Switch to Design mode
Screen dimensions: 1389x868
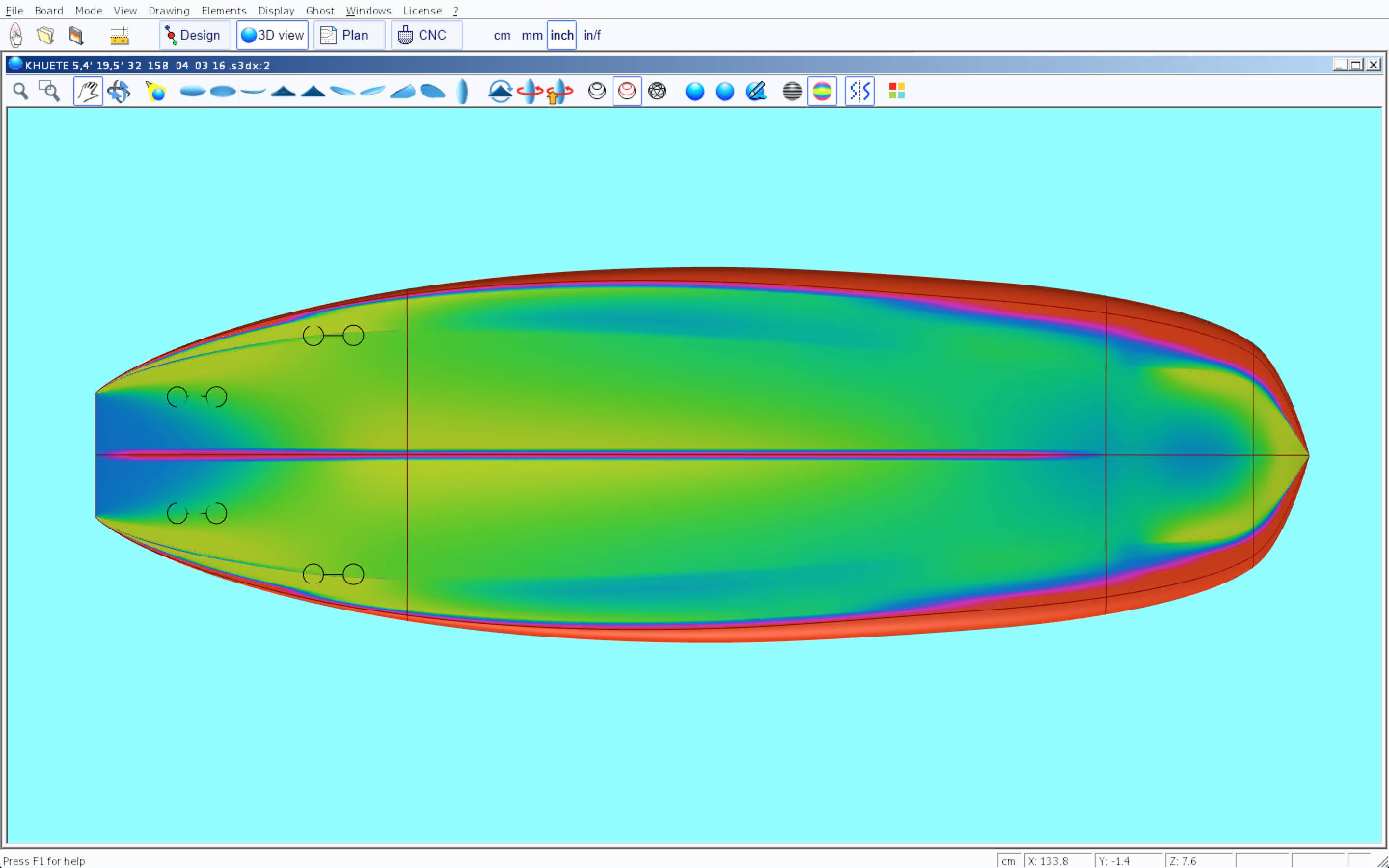pos(195,36)
